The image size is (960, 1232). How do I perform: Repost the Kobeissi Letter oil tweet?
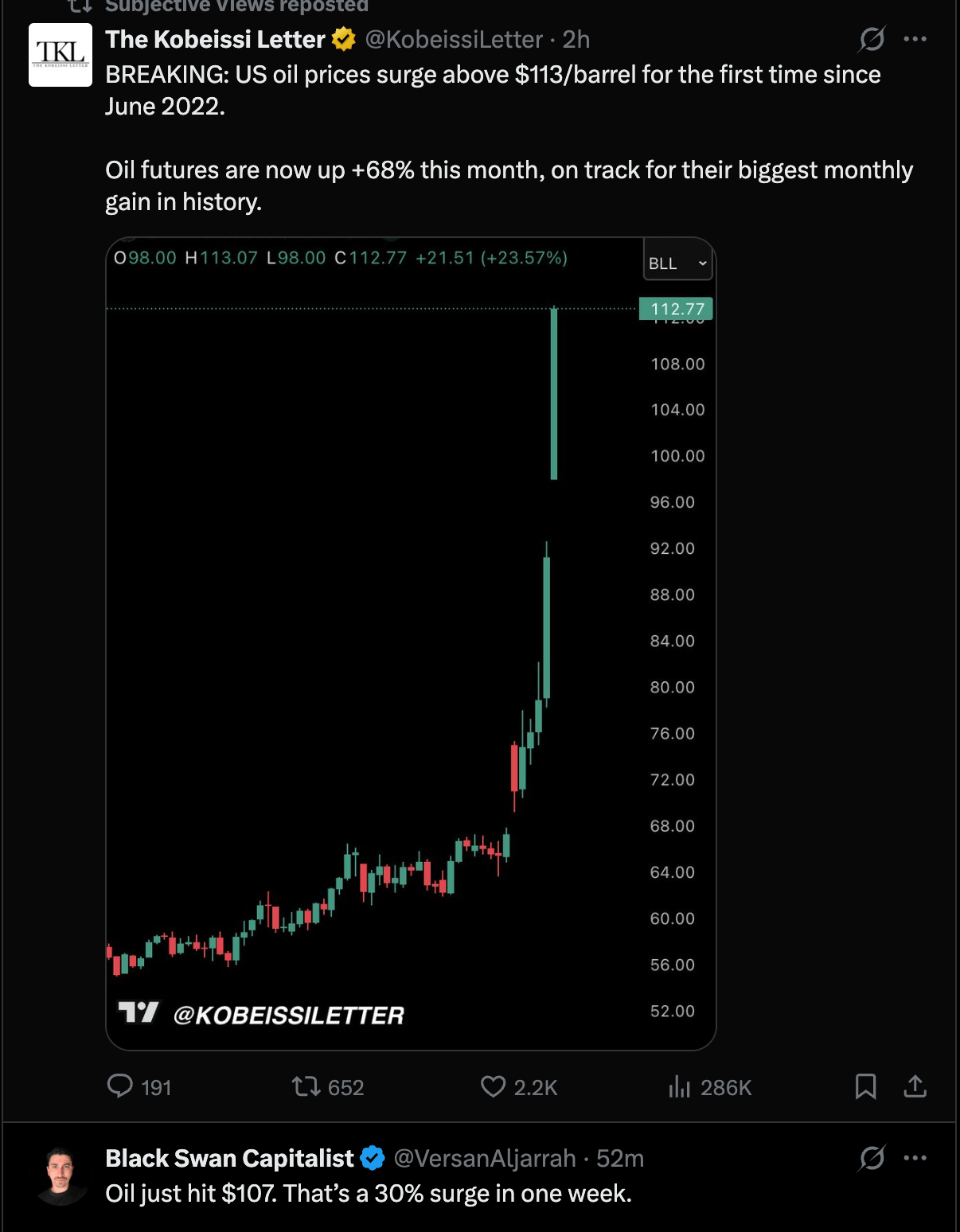[306, 1086]
